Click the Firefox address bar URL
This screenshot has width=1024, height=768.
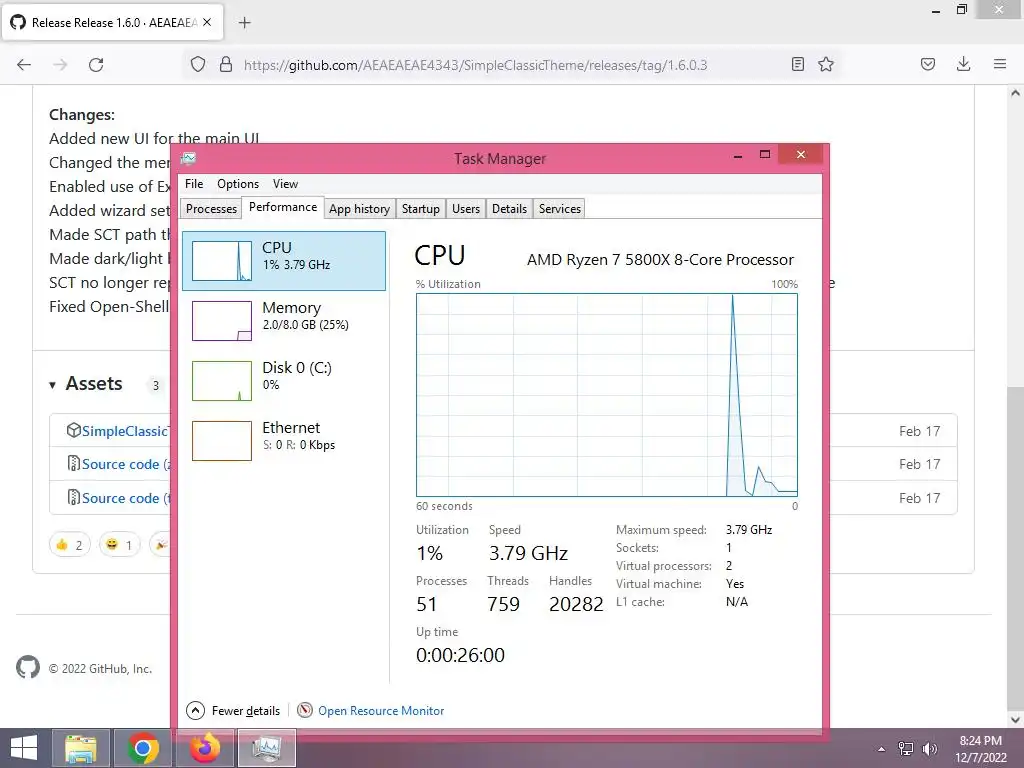pyautogui.click(x=475, y=65)
